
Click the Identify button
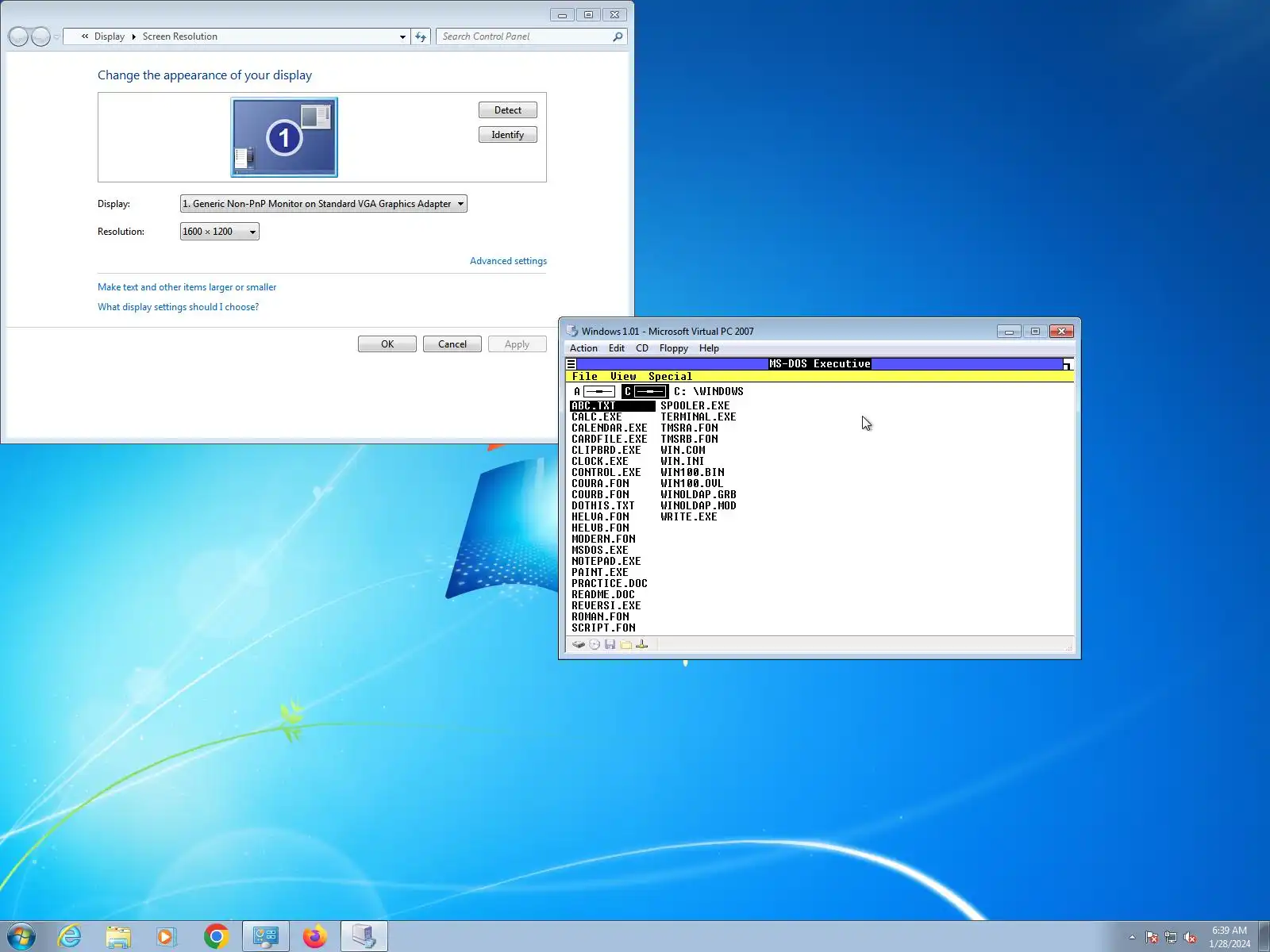point(508,135)
